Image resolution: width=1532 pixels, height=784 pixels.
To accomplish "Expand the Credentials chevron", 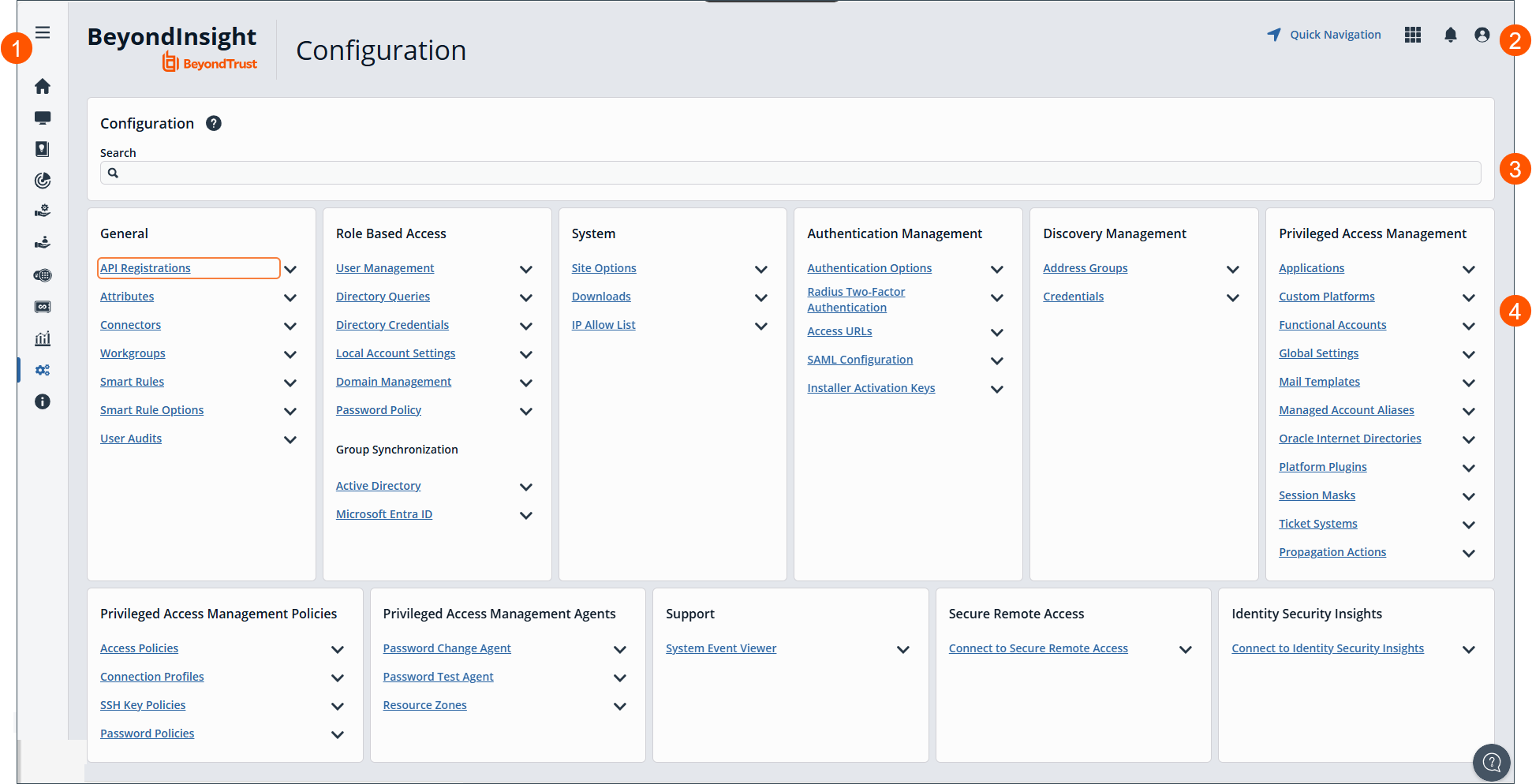I will 1233,297.
